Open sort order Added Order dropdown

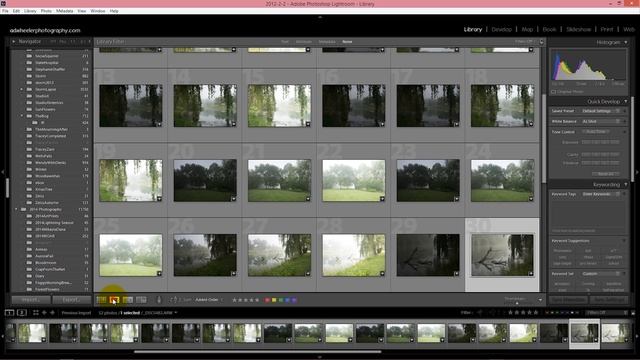pyautogui.click(x=209, y=300)
